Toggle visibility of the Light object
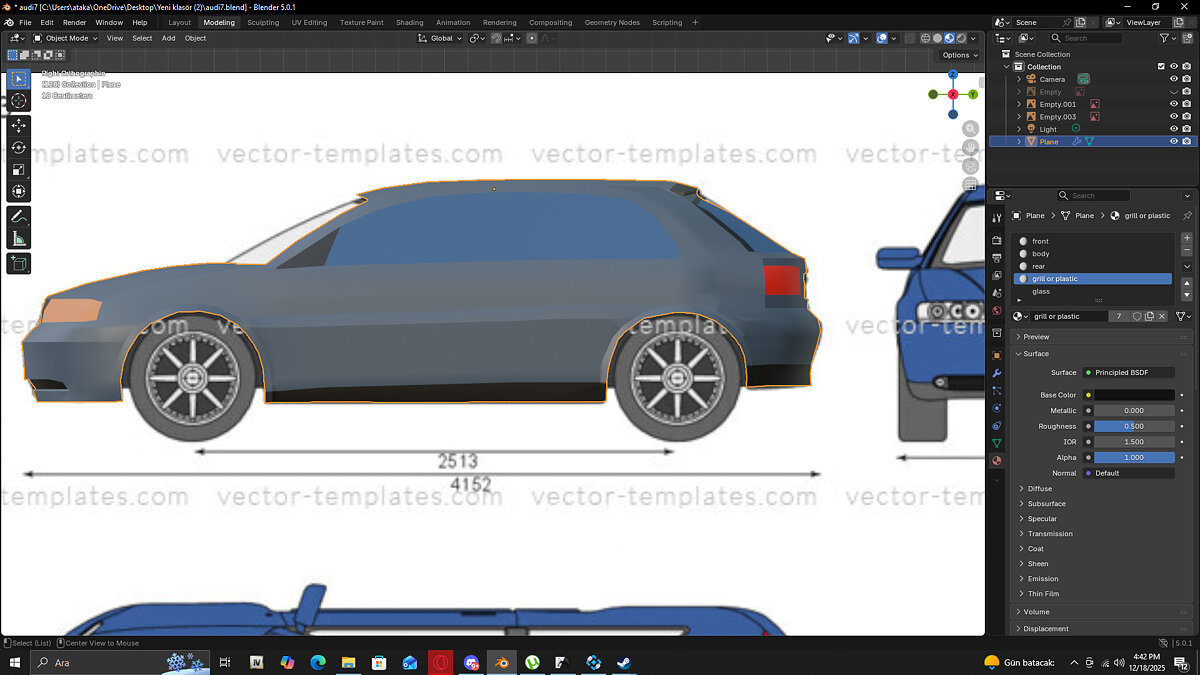 1174,129
